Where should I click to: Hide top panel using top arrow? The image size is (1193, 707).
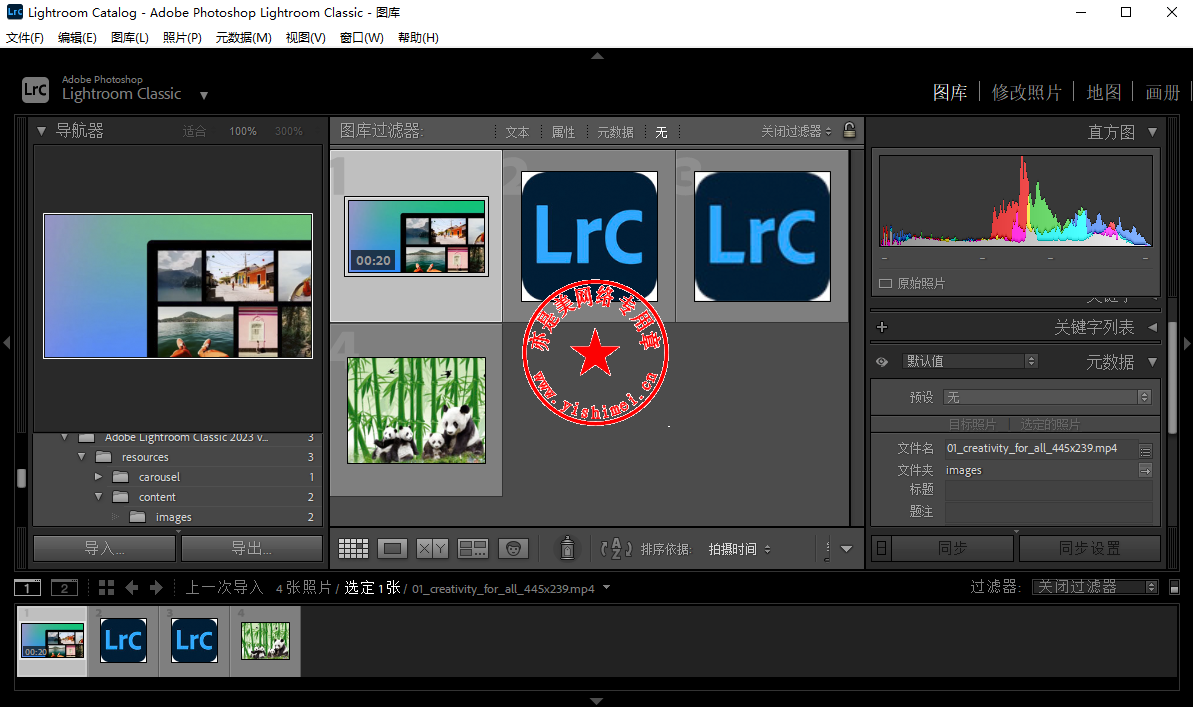[x=597, y=56]
